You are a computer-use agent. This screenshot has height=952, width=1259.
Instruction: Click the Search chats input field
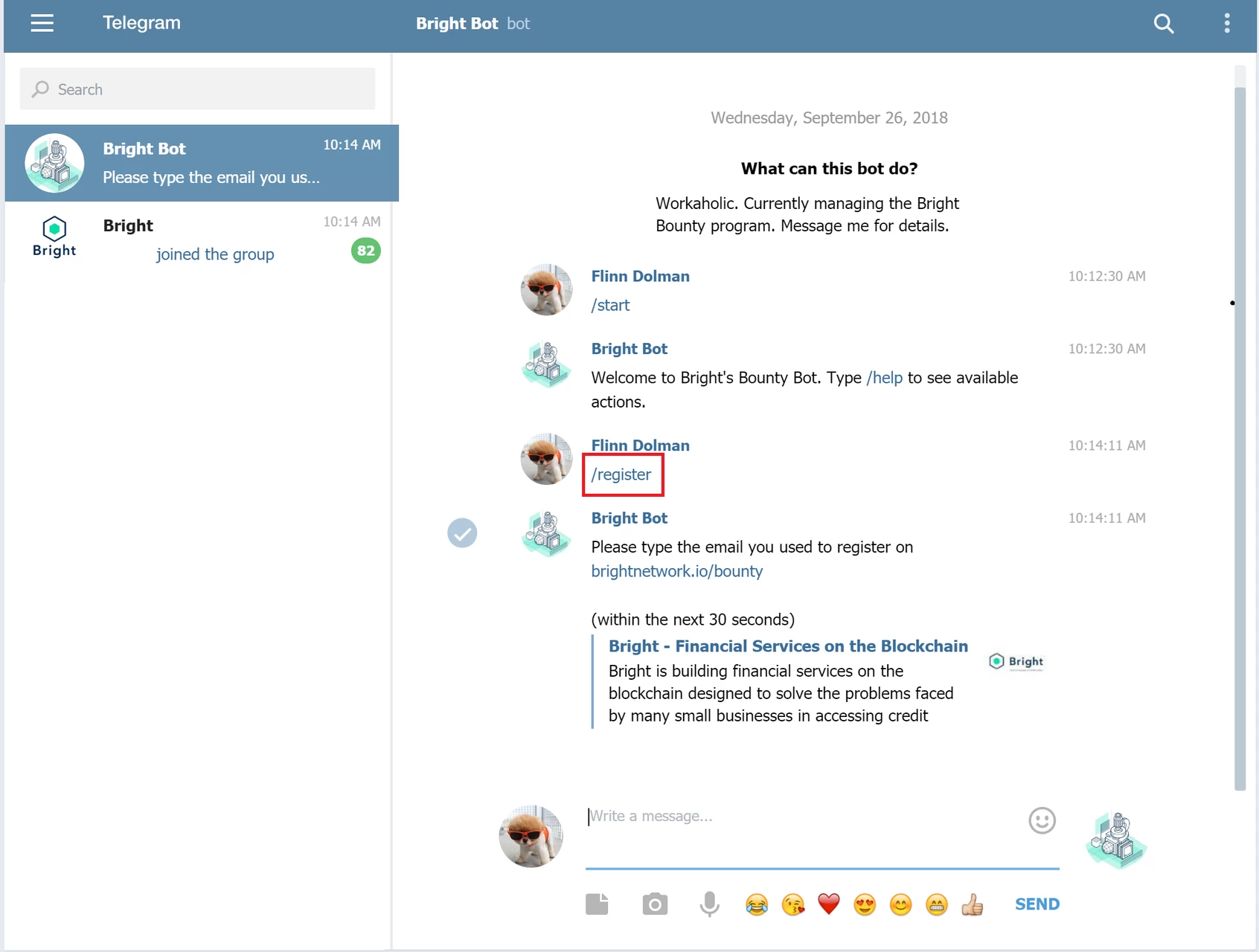pos(197,89)
